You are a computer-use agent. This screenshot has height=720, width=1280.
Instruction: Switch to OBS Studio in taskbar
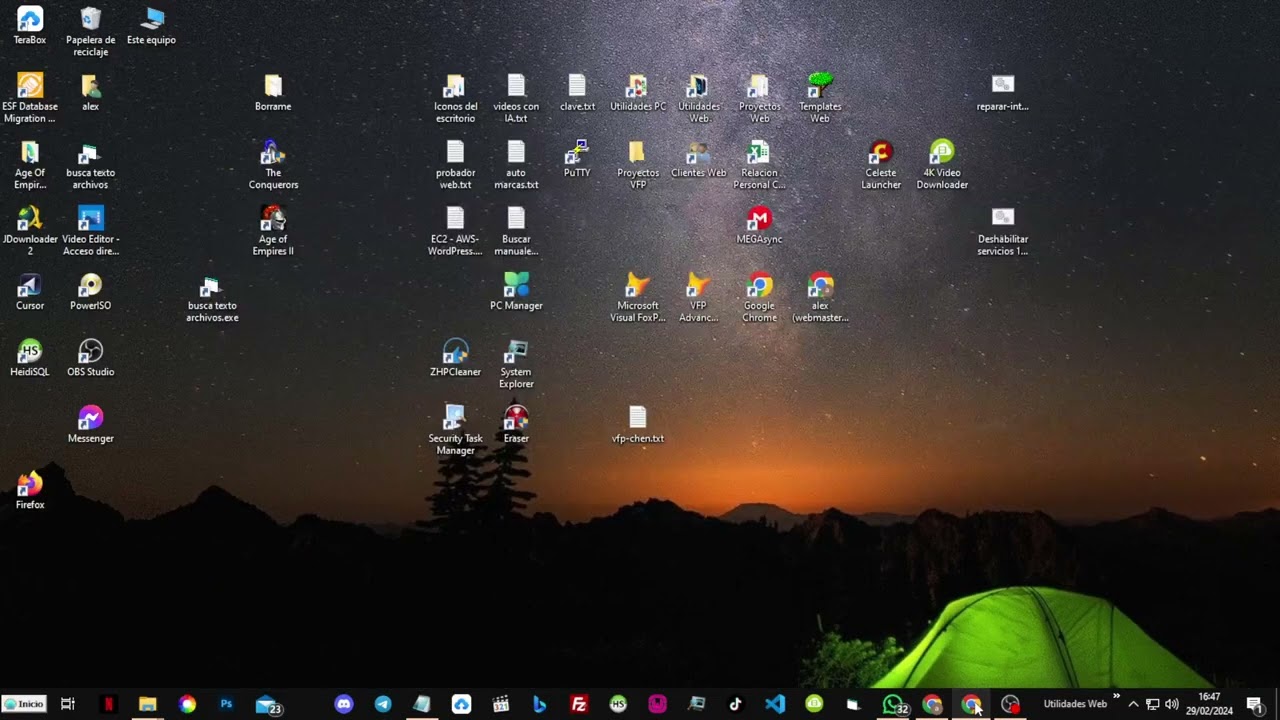click(x=1011, y=704)
